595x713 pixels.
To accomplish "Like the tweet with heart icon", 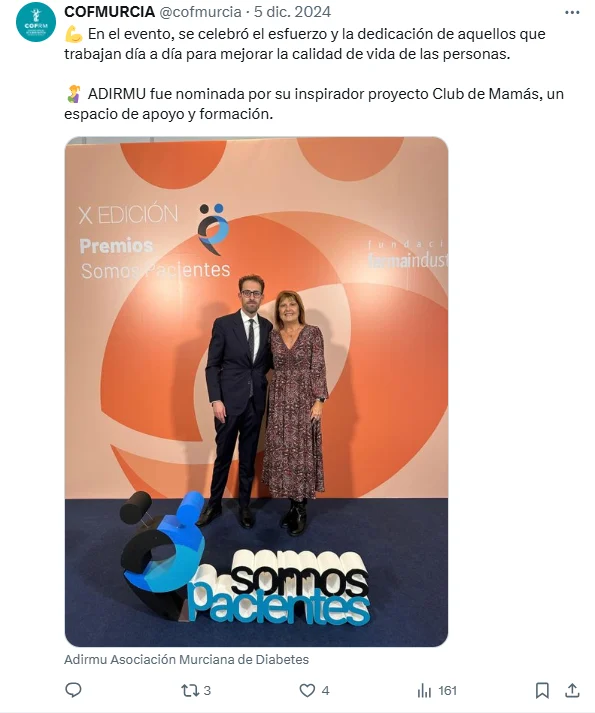I will pos(307,691).
